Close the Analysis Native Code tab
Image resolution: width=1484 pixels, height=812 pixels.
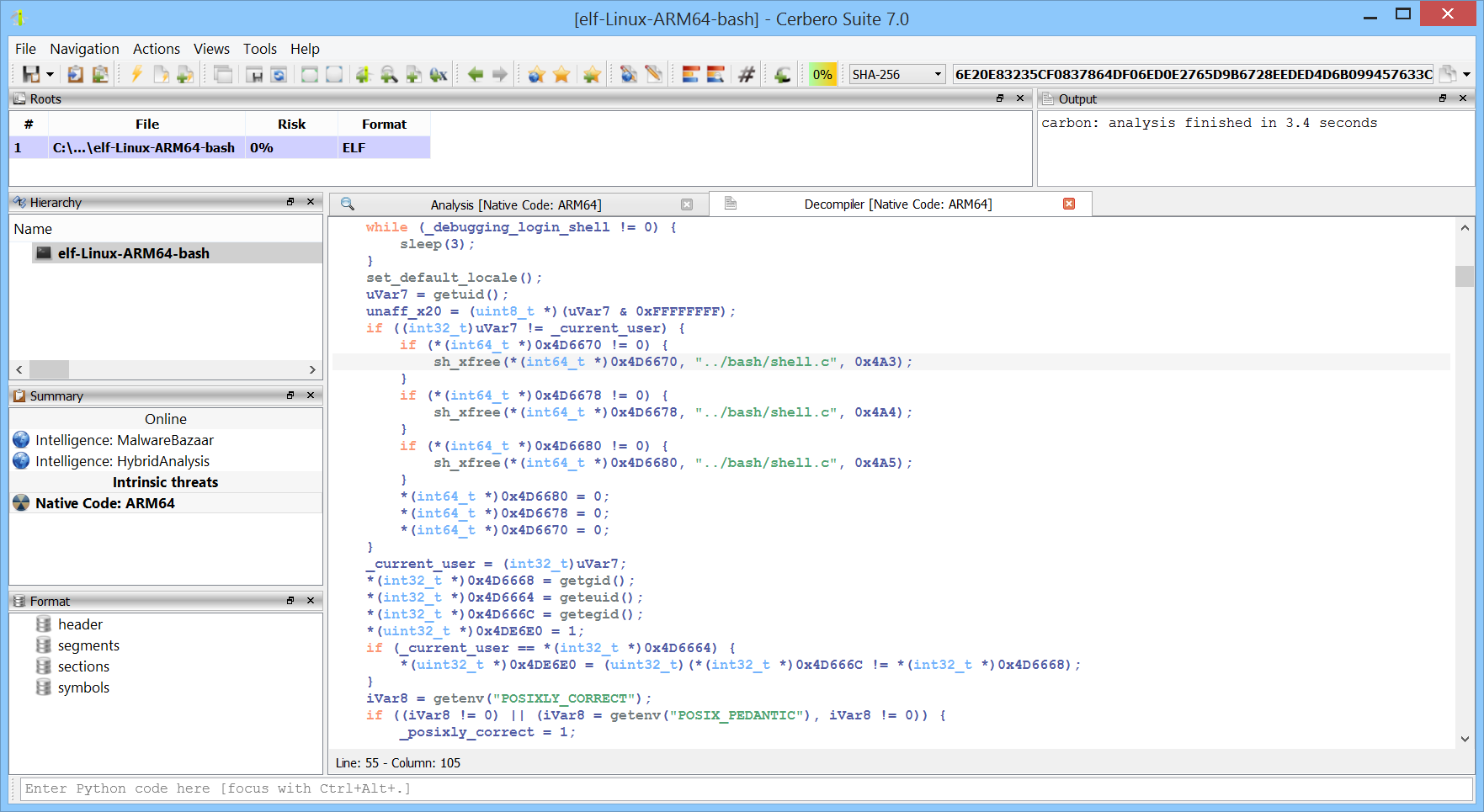(x=687, y=204)
